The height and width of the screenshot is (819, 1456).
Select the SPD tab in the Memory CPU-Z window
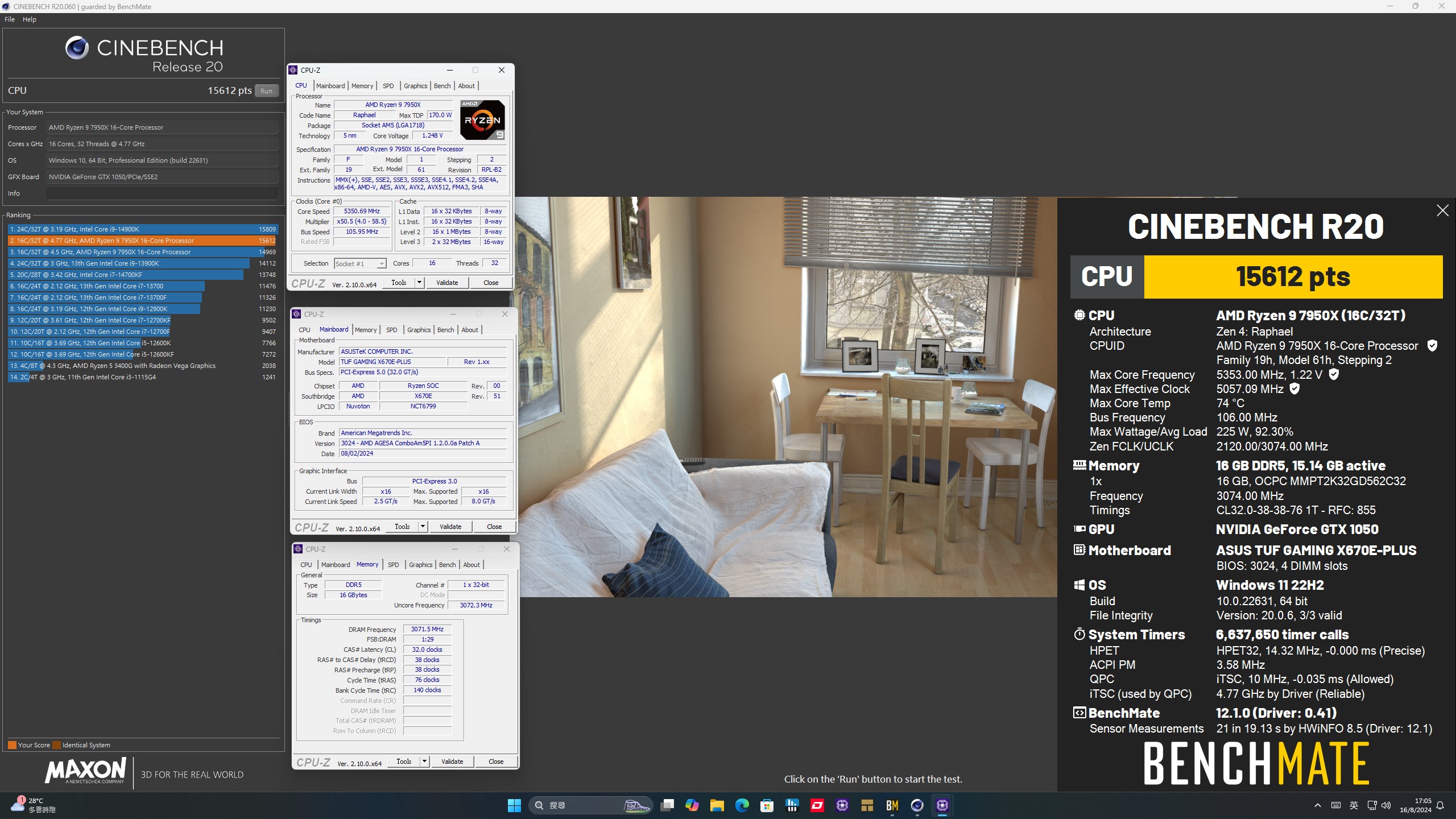393,565
